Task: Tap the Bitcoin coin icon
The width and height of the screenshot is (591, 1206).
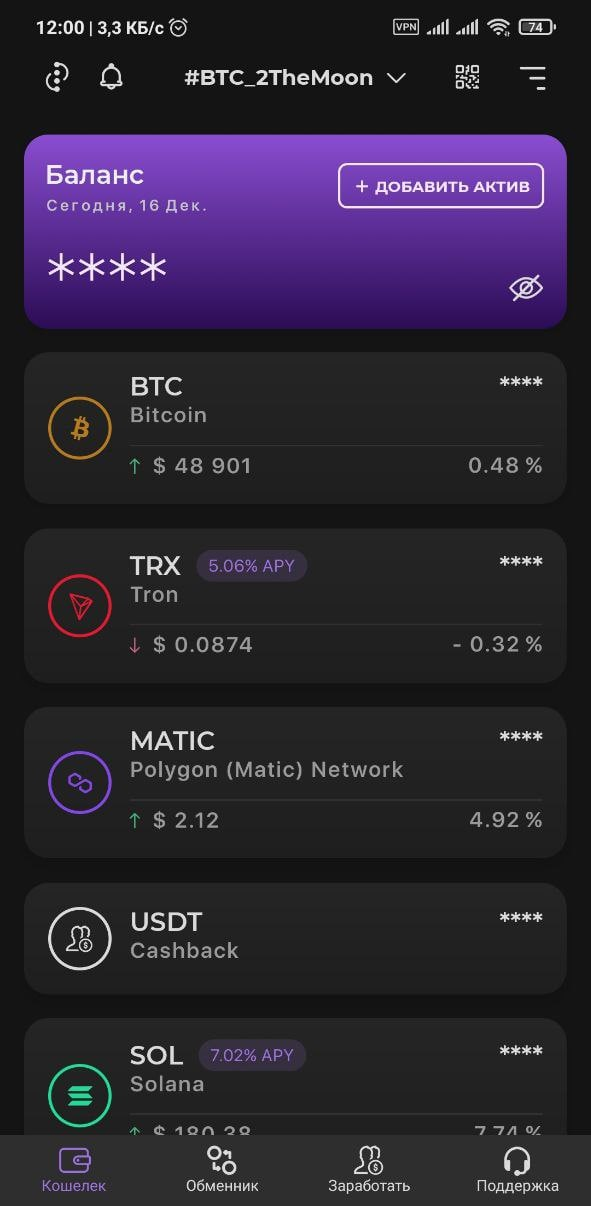Action: point(80,428)
